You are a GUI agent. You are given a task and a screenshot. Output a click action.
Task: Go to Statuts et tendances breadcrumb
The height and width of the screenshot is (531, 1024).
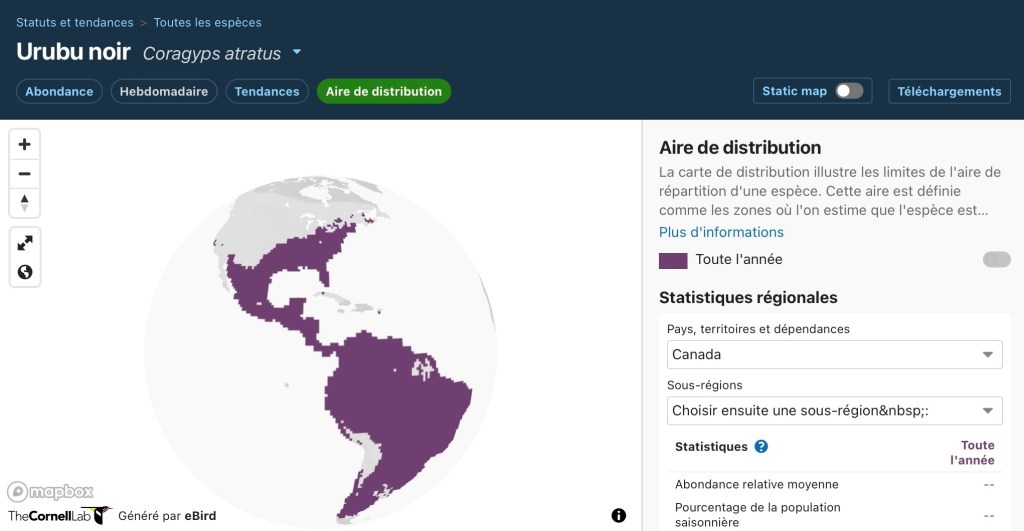pyautogui.click(x=74, y=22)
